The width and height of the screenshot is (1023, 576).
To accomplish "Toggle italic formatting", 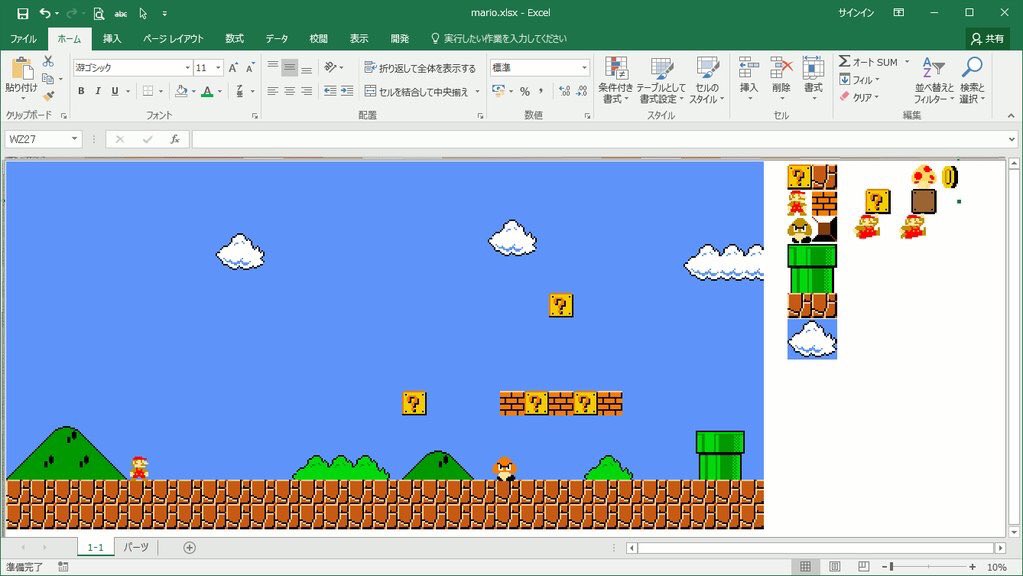I will [x=98, y=91].
